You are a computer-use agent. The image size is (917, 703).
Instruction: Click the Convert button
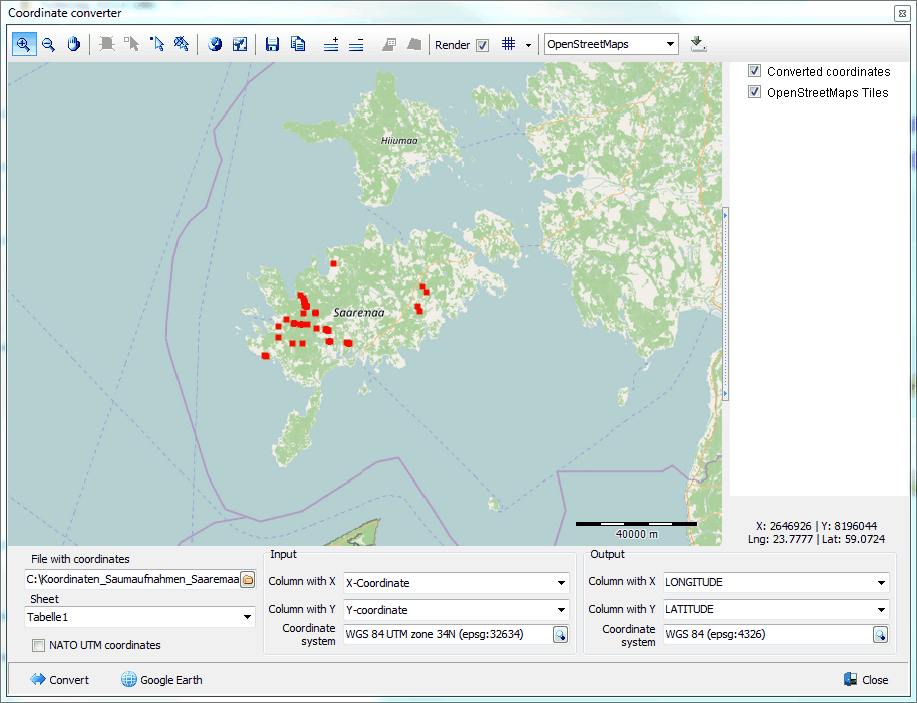click(60, 680)
